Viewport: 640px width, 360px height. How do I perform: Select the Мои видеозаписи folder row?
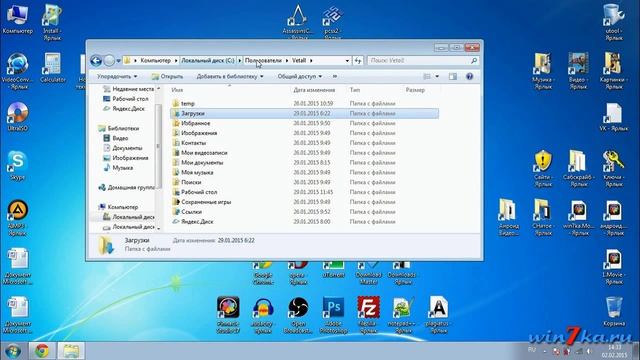click(x=304, y=153)
